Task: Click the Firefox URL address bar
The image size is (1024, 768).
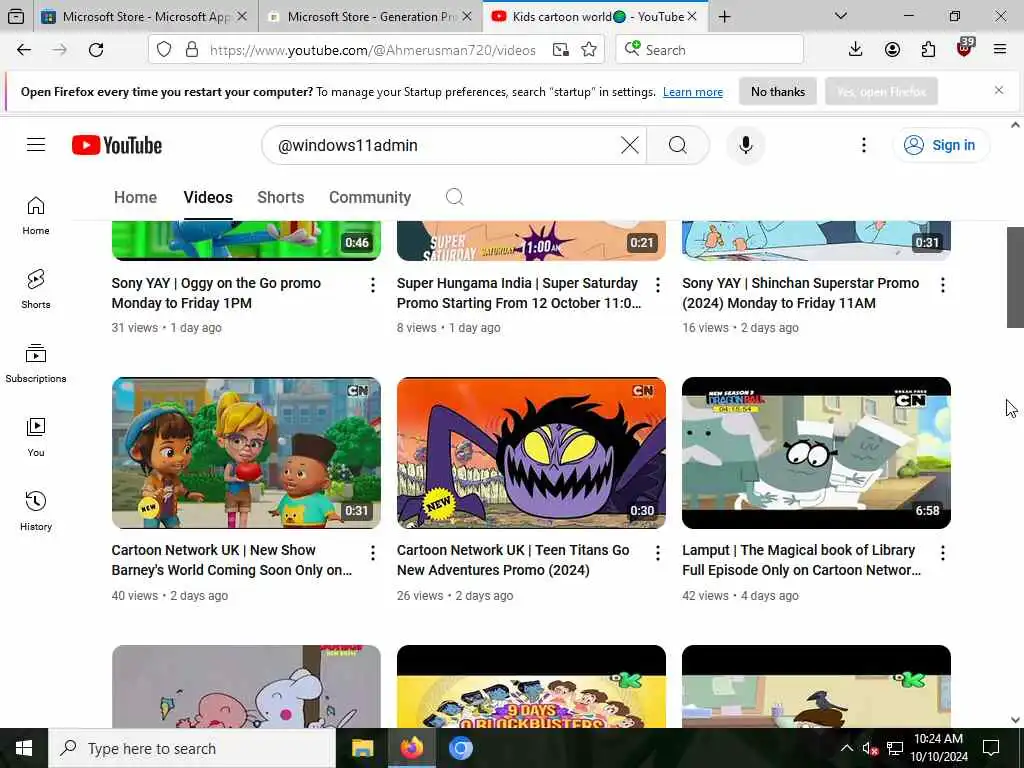Action: coord(372,50)
